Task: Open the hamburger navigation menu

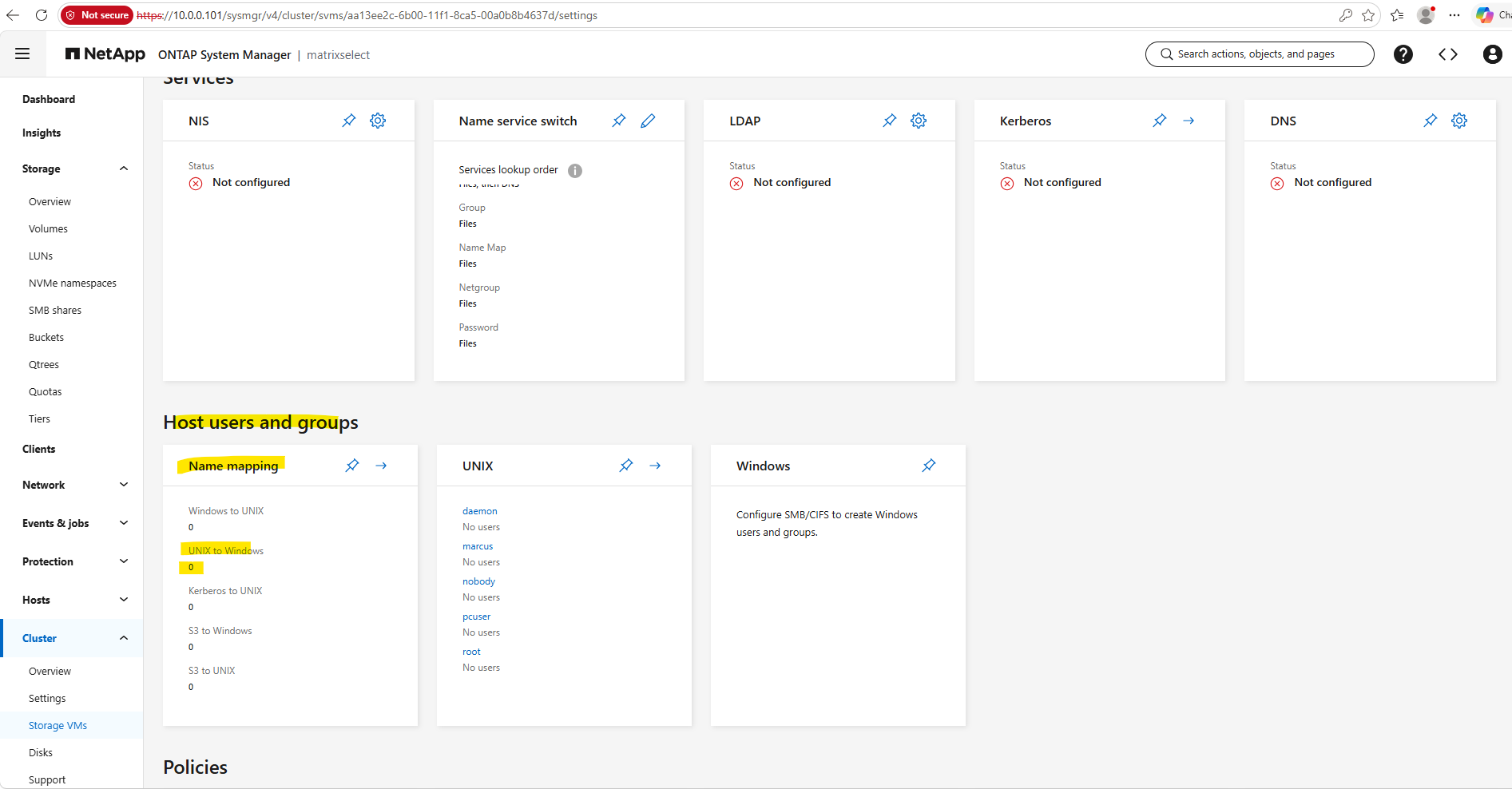Action: click(x=22, y=54)
